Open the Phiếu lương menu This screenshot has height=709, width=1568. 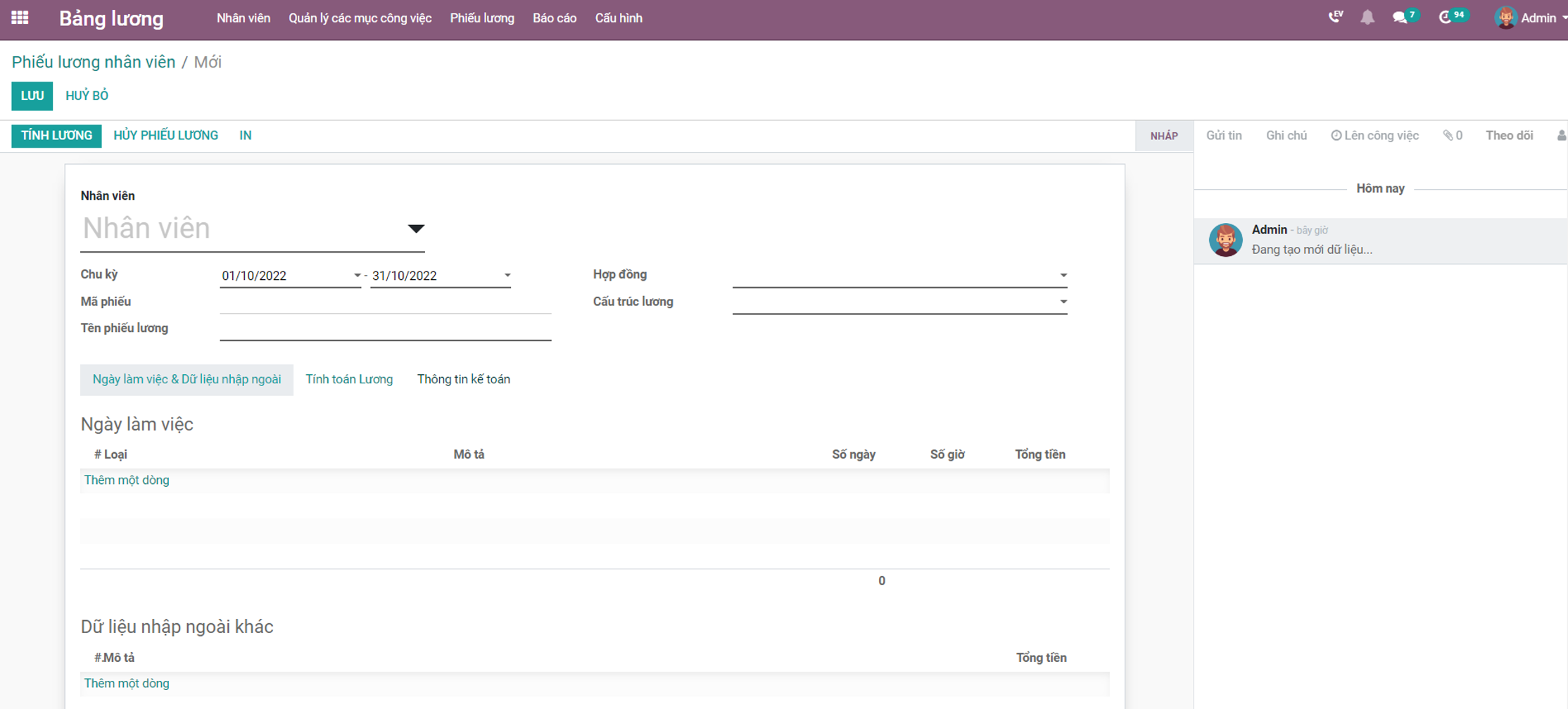[x=482, y=18]
